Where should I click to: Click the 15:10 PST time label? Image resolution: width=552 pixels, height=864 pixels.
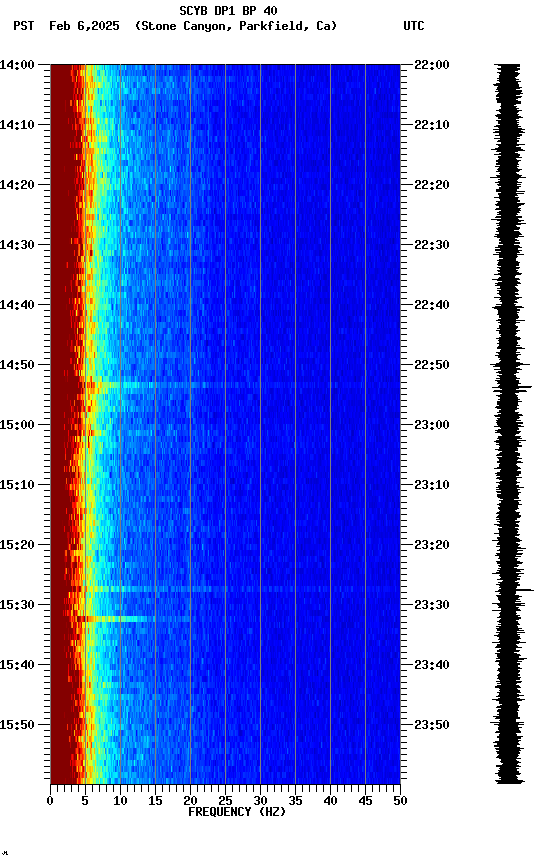17,485
